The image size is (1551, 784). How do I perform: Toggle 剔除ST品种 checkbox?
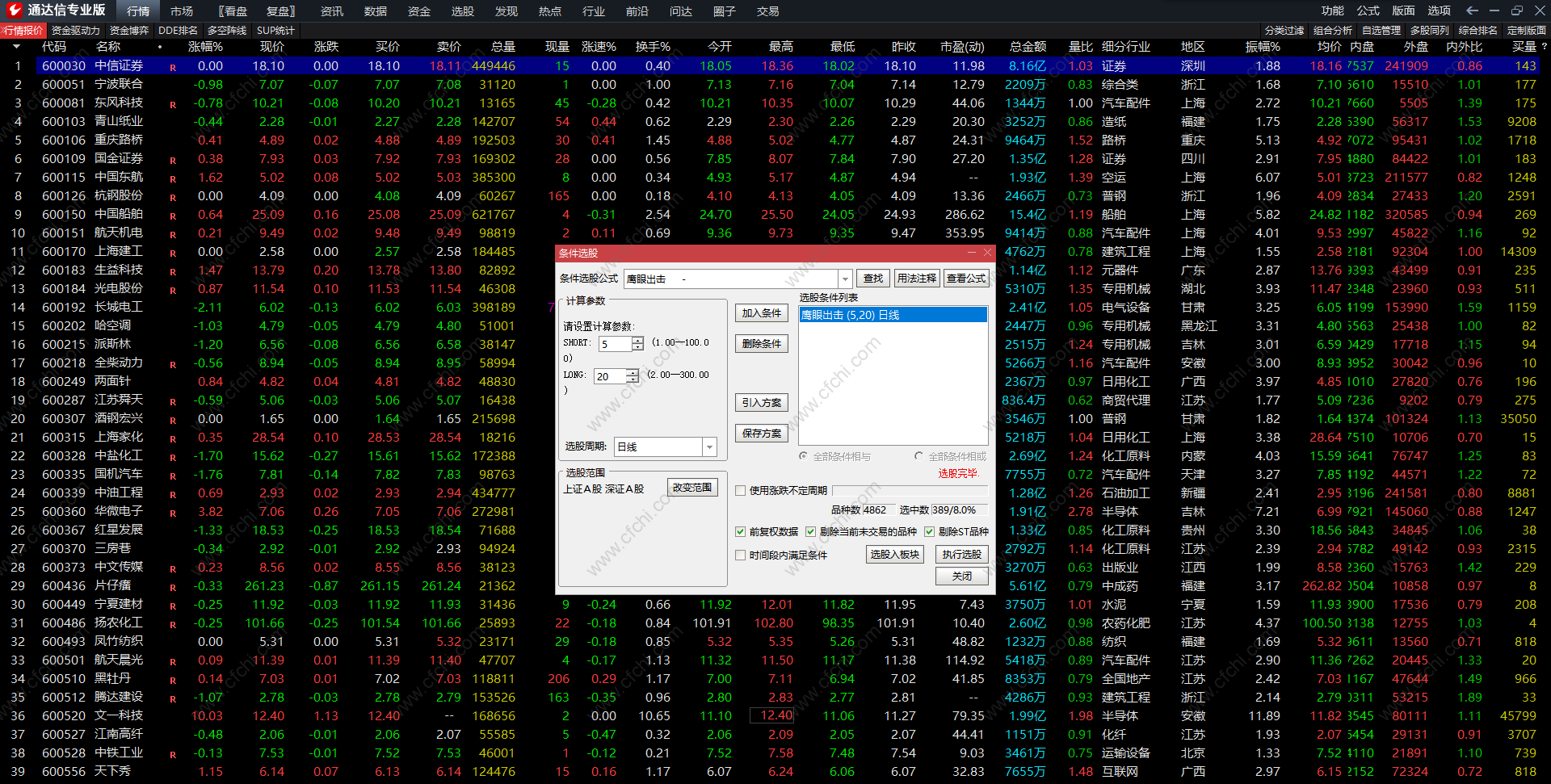[x=929, y=531]
